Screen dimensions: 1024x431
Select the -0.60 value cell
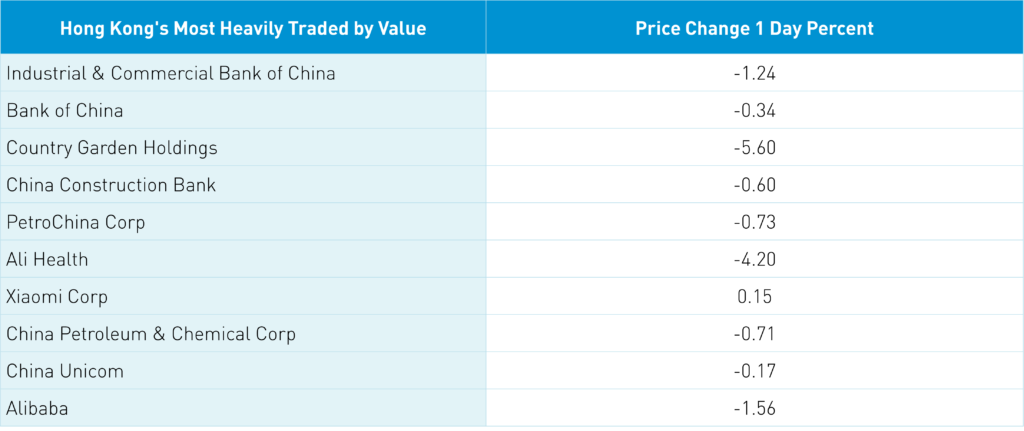click(x=754, y=185)
